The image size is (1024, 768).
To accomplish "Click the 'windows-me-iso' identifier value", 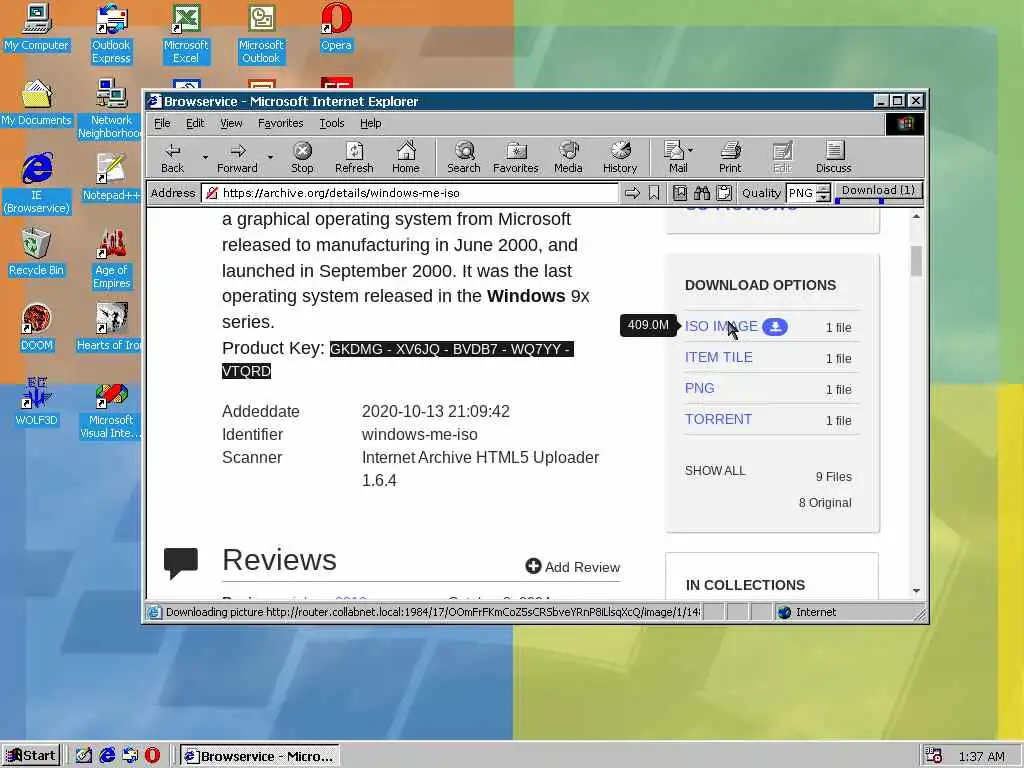I will pos(419,434).
